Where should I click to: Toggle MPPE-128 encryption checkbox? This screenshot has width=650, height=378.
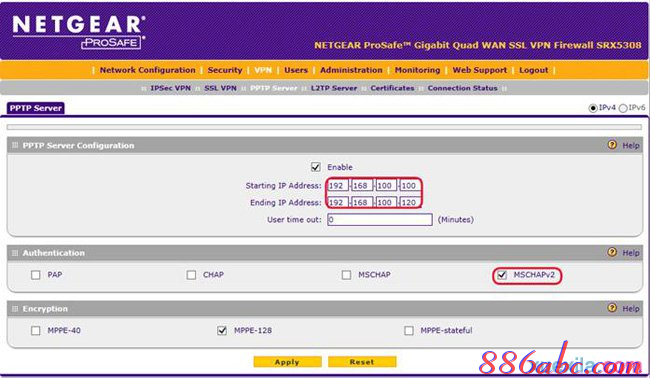(222, 330)
